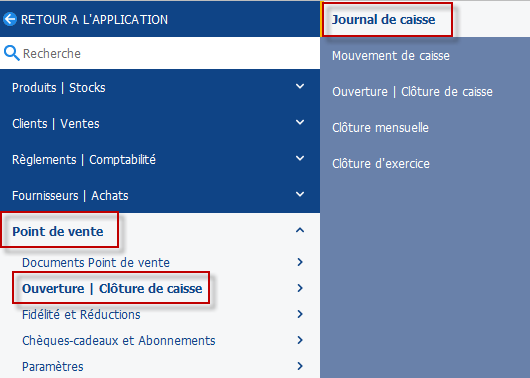Viewport: 530px width, 378px height.
Task: Choose Clôture d'exercice option
Action: point(381,164)
